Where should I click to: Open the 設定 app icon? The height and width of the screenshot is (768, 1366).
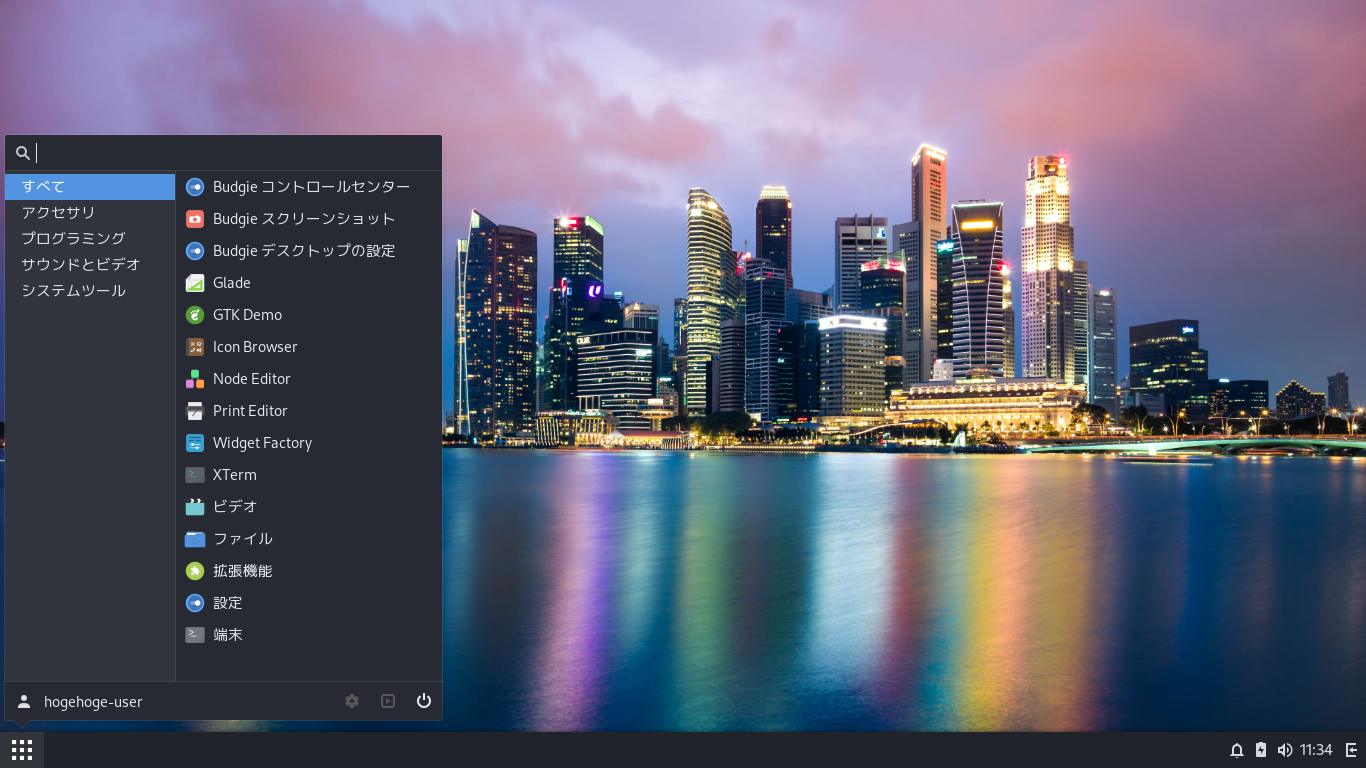coord(195,603)
